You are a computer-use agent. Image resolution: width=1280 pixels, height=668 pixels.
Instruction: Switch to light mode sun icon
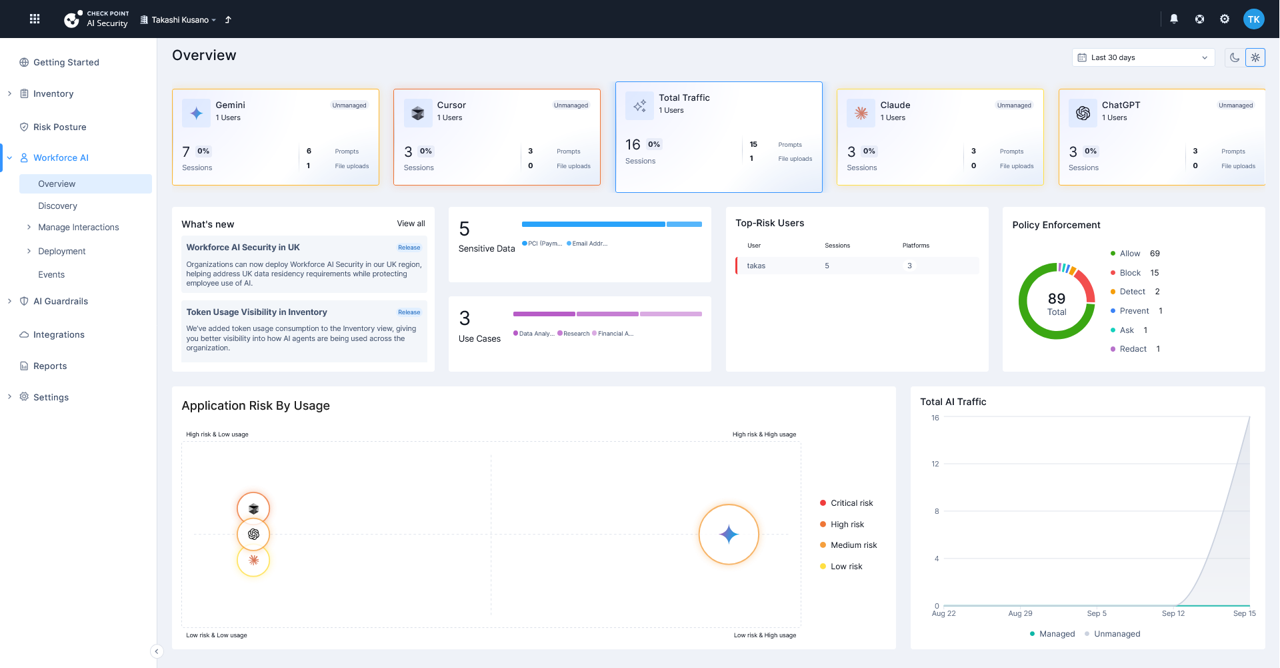[x=1256, y=58]
